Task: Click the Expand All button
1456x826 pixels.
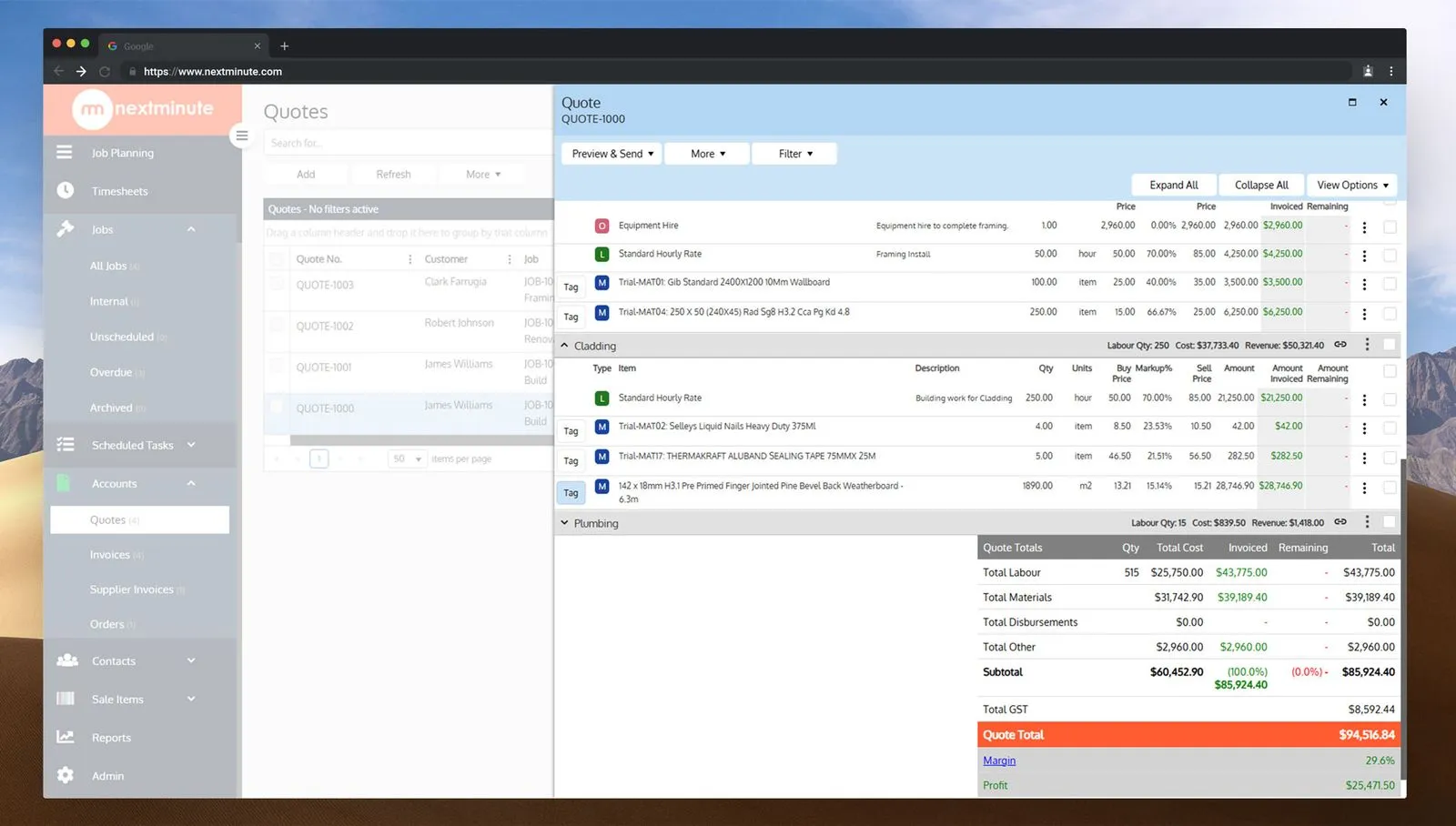Action: pyautogui.click(x=1174, y=185)
